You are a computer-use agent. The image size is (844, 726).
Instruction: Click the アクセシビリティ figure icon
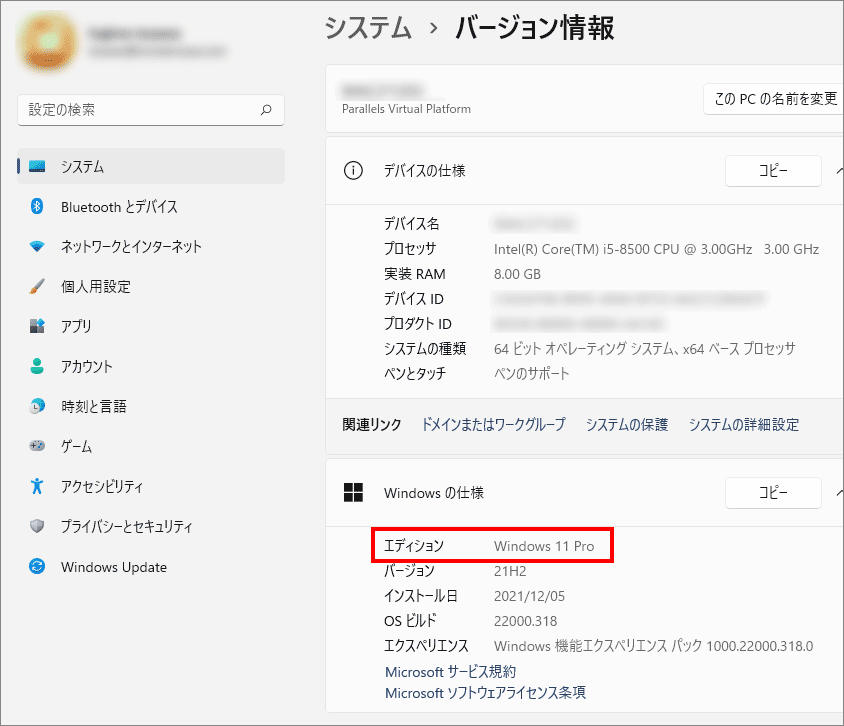click(37, 487)
